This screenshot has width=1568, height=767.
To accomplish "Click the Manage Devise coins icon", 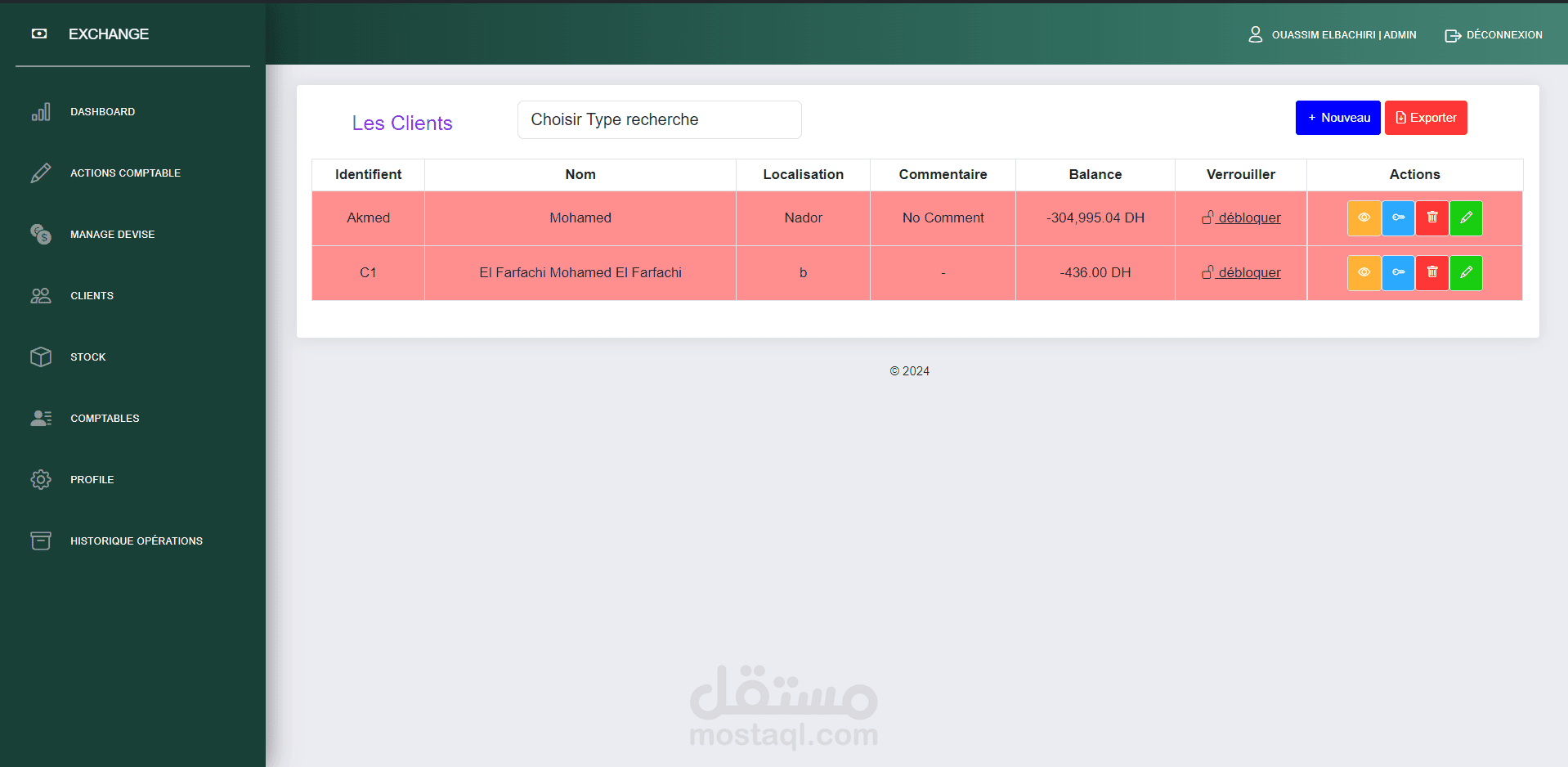I will coord(41,235).
